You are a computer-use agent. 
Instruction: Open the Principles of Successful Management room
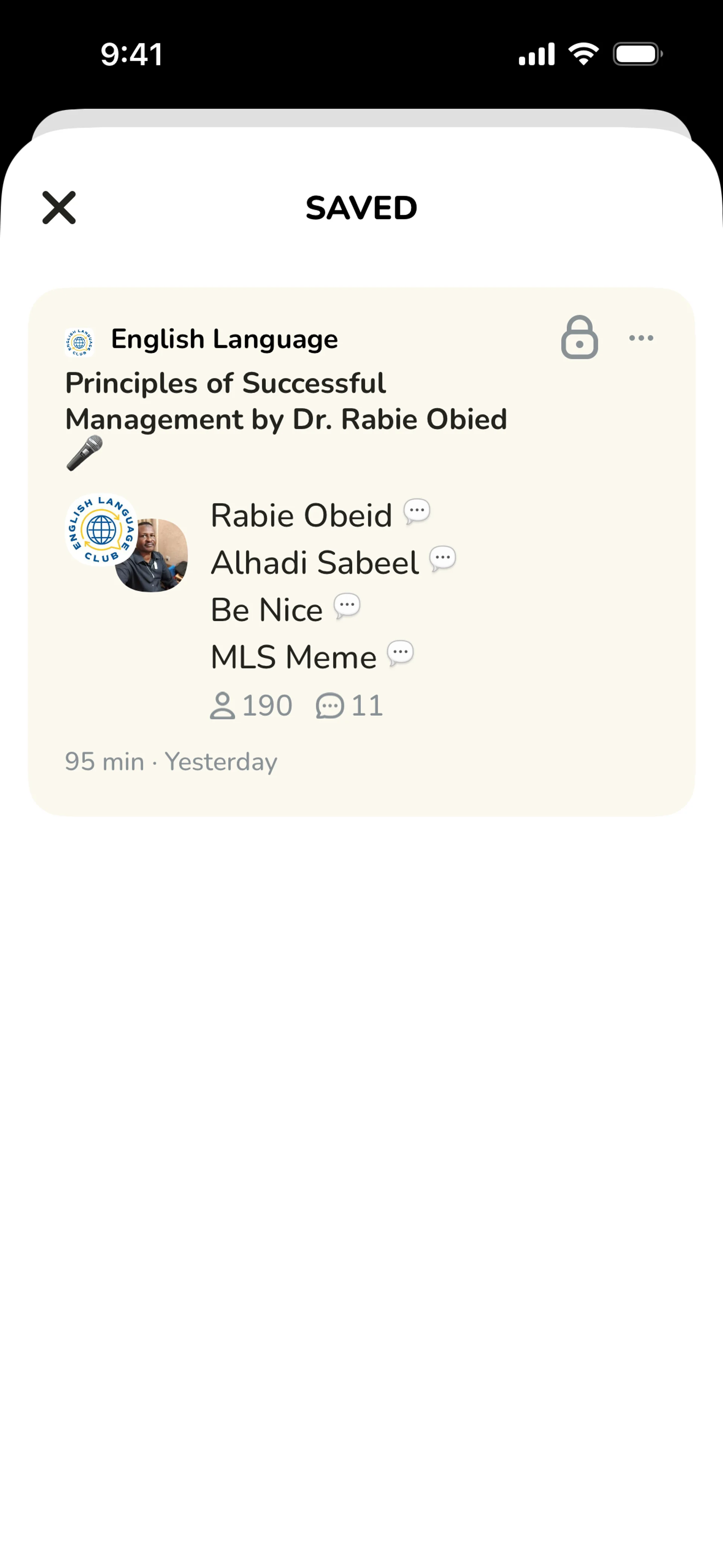[x=286, y=401]
